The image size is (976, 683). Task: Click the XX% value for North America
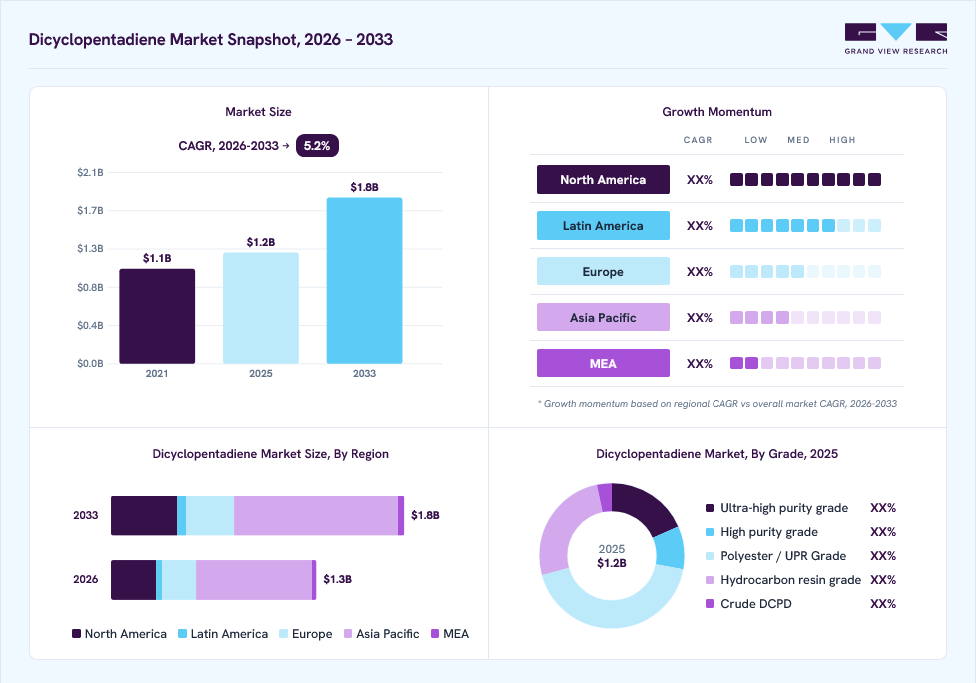click(700, 180)
